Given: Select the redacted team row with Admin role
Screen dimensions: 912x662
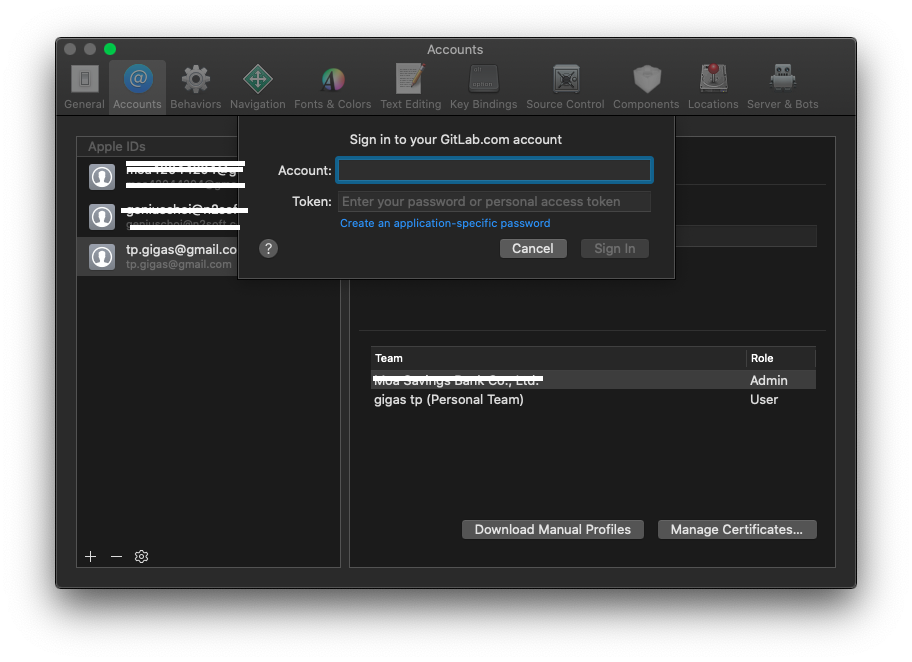Looking at the screenshot, I should pos(593,380).
